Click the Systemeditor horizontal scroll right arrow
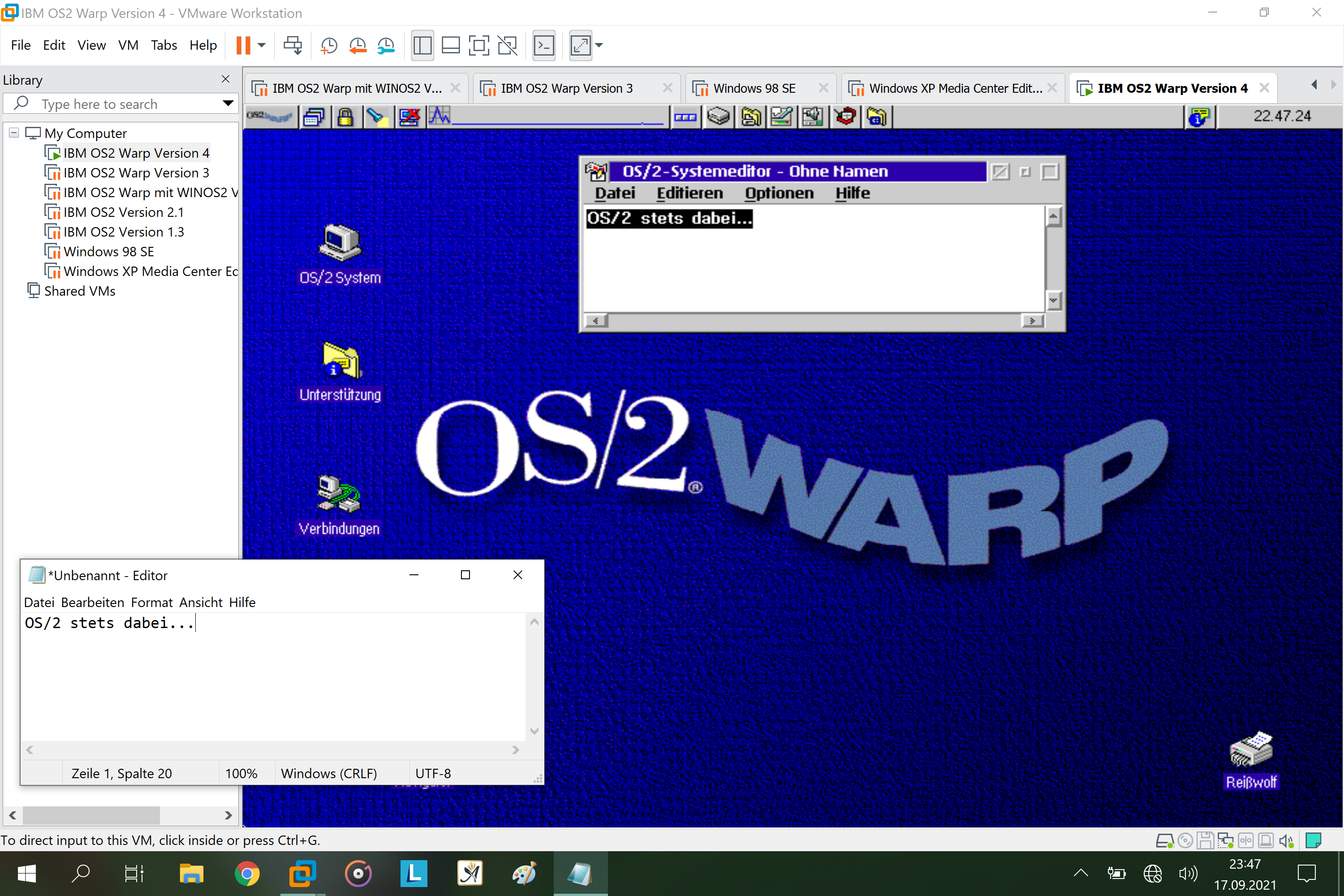1344x896 pixels. click(1032, 321)
